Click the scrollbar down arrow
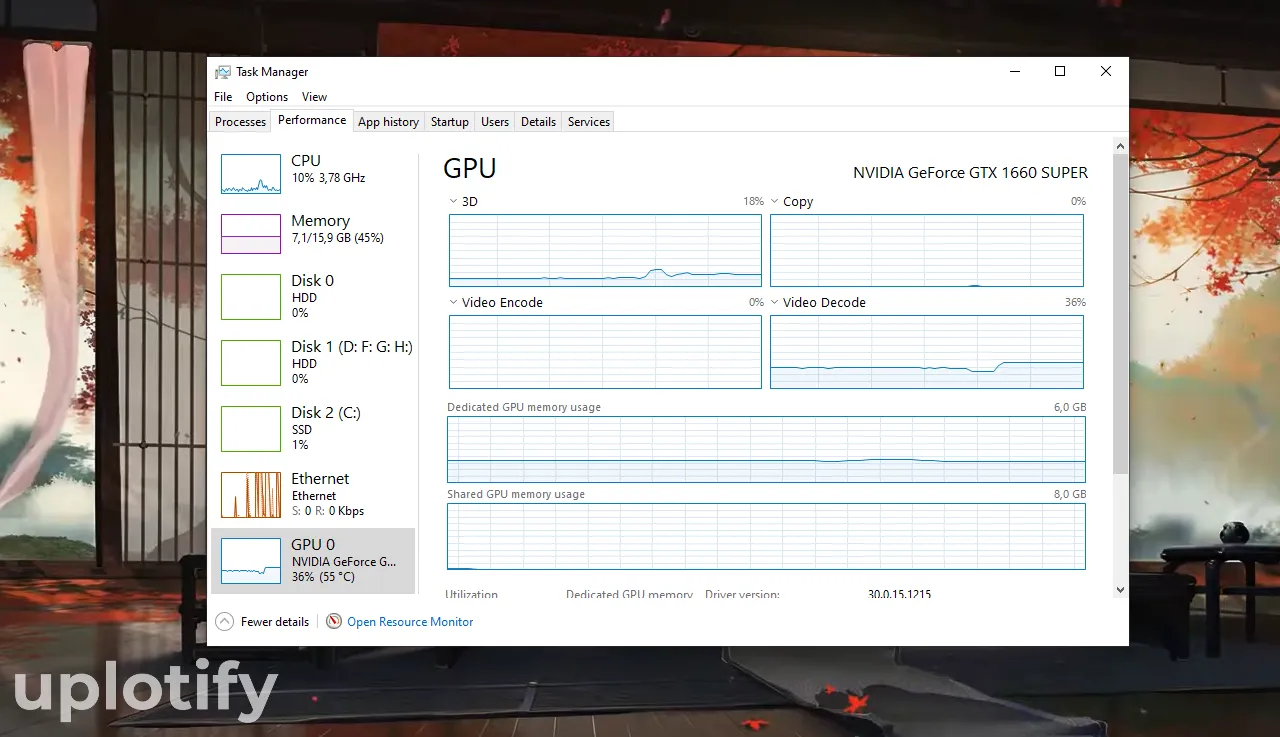Screen dimensions: 1280x737 tap(1120, 590)
